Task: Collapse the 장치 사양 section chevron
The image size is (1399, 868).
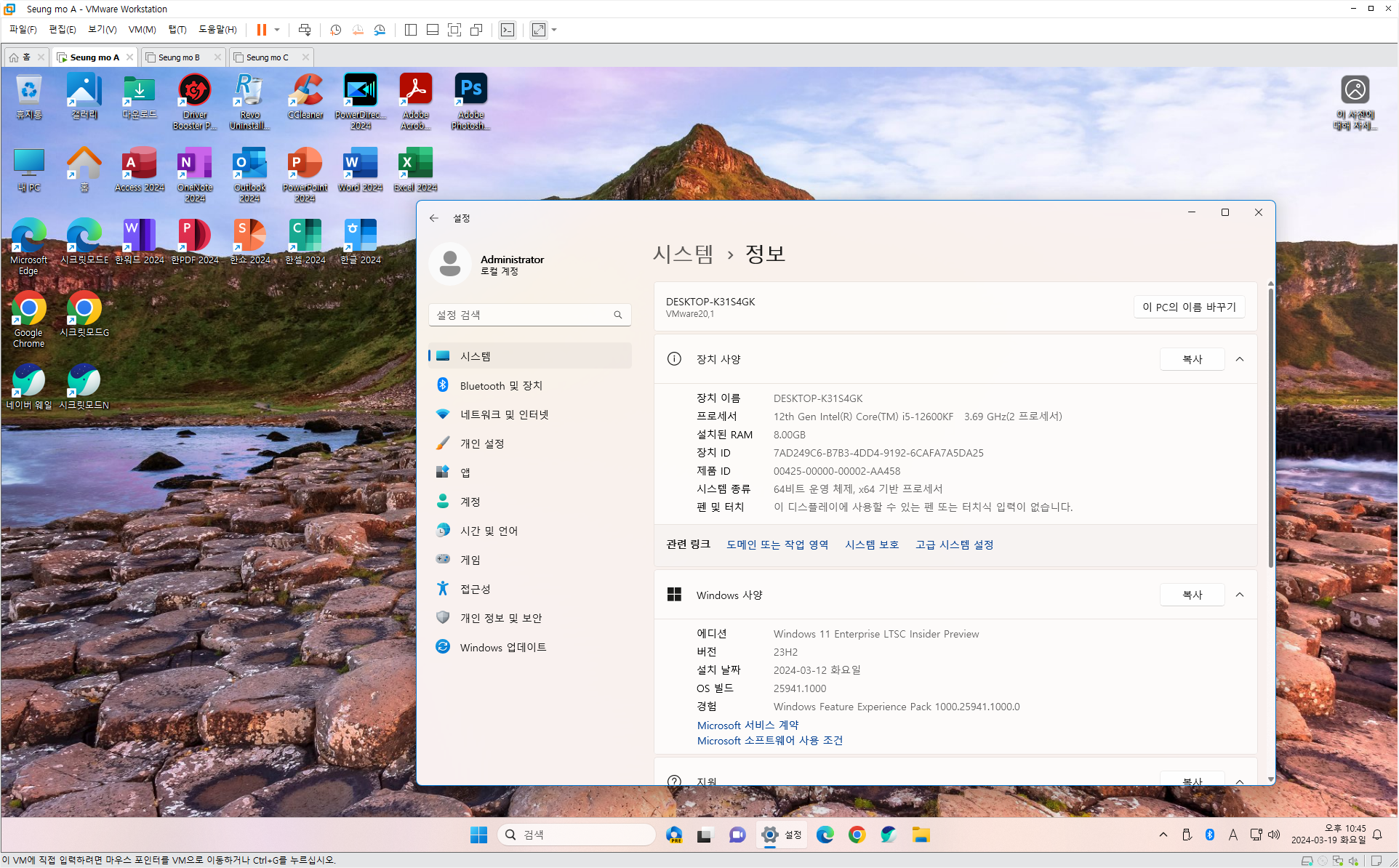Action: click(x=1240, y=359)
